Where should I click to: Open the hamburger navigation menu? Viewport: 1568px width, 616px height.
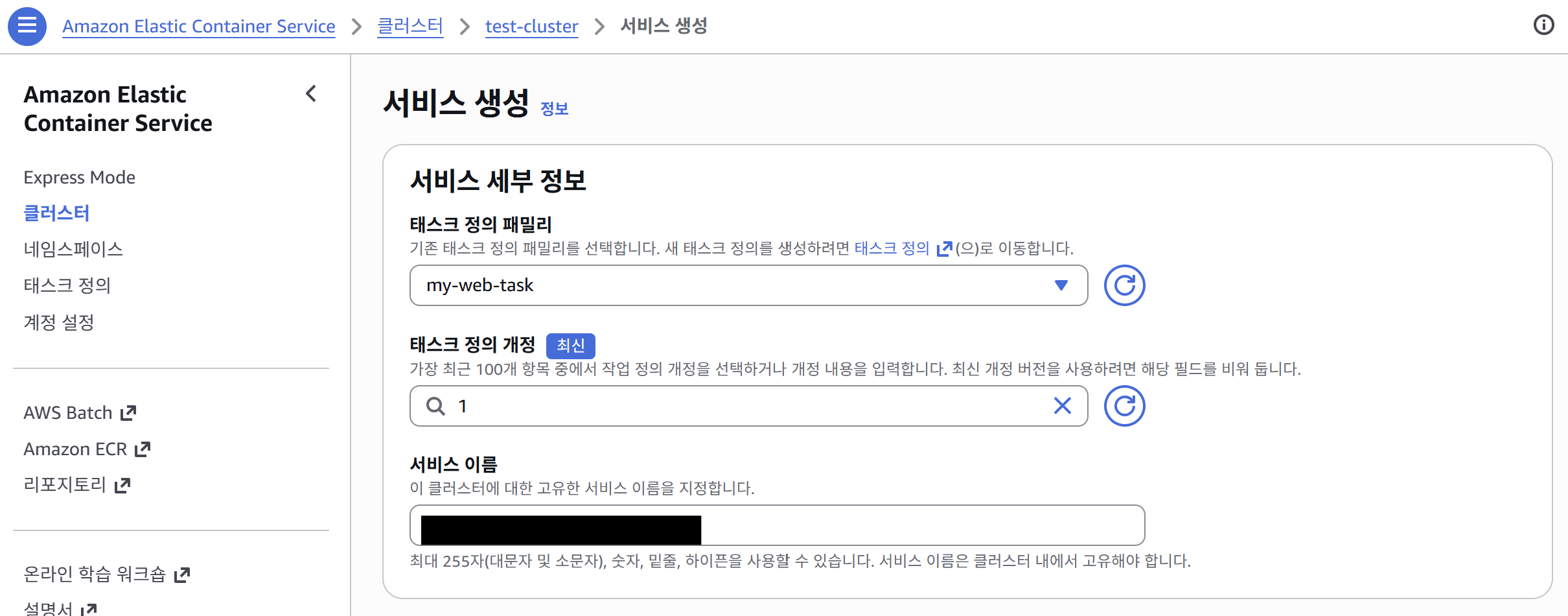tap(27, 26)
